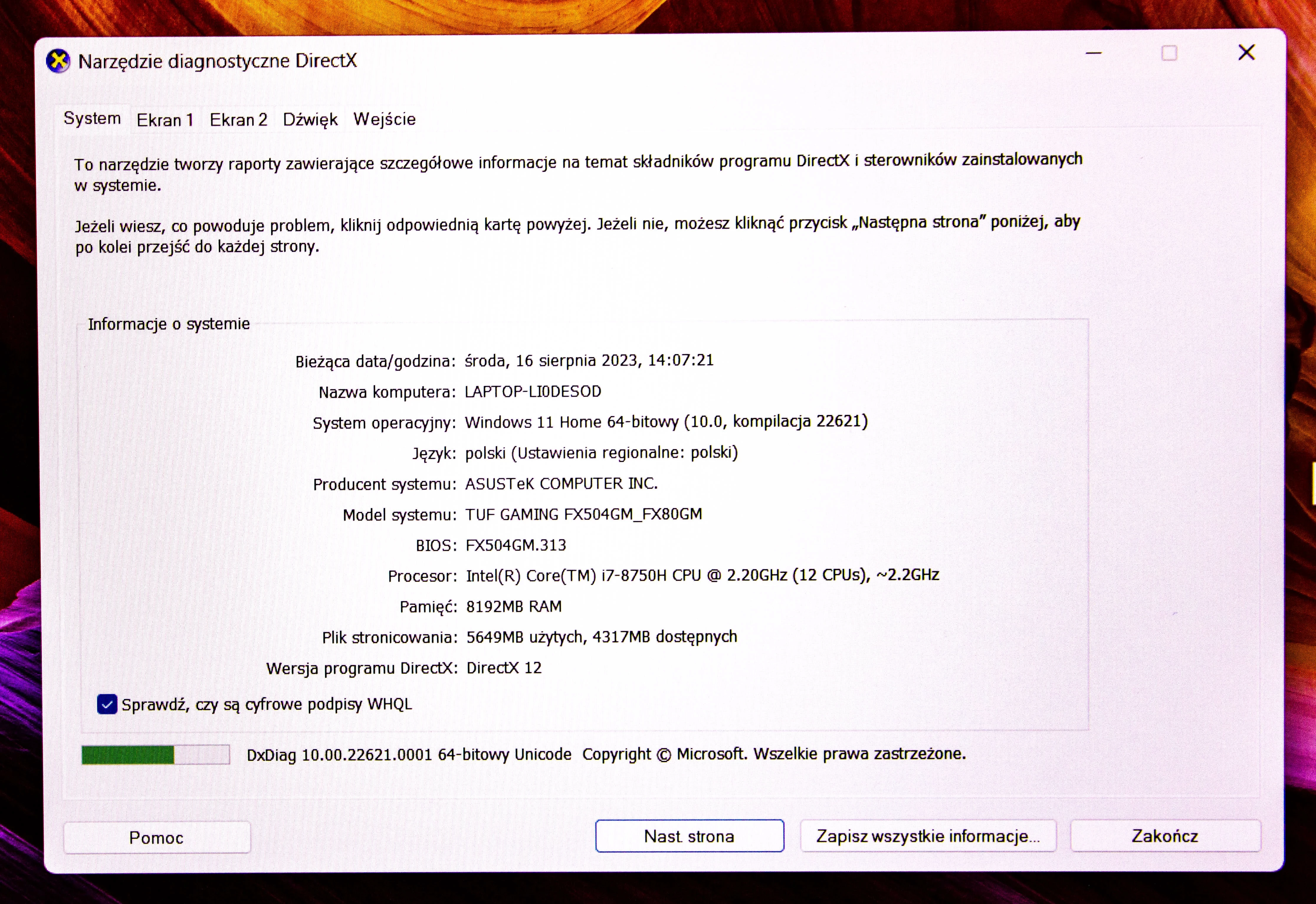Click ASUSTeK COMPUTER INC. manufacturer value
The image size is (1316, 904).
[x=562, y=484]
